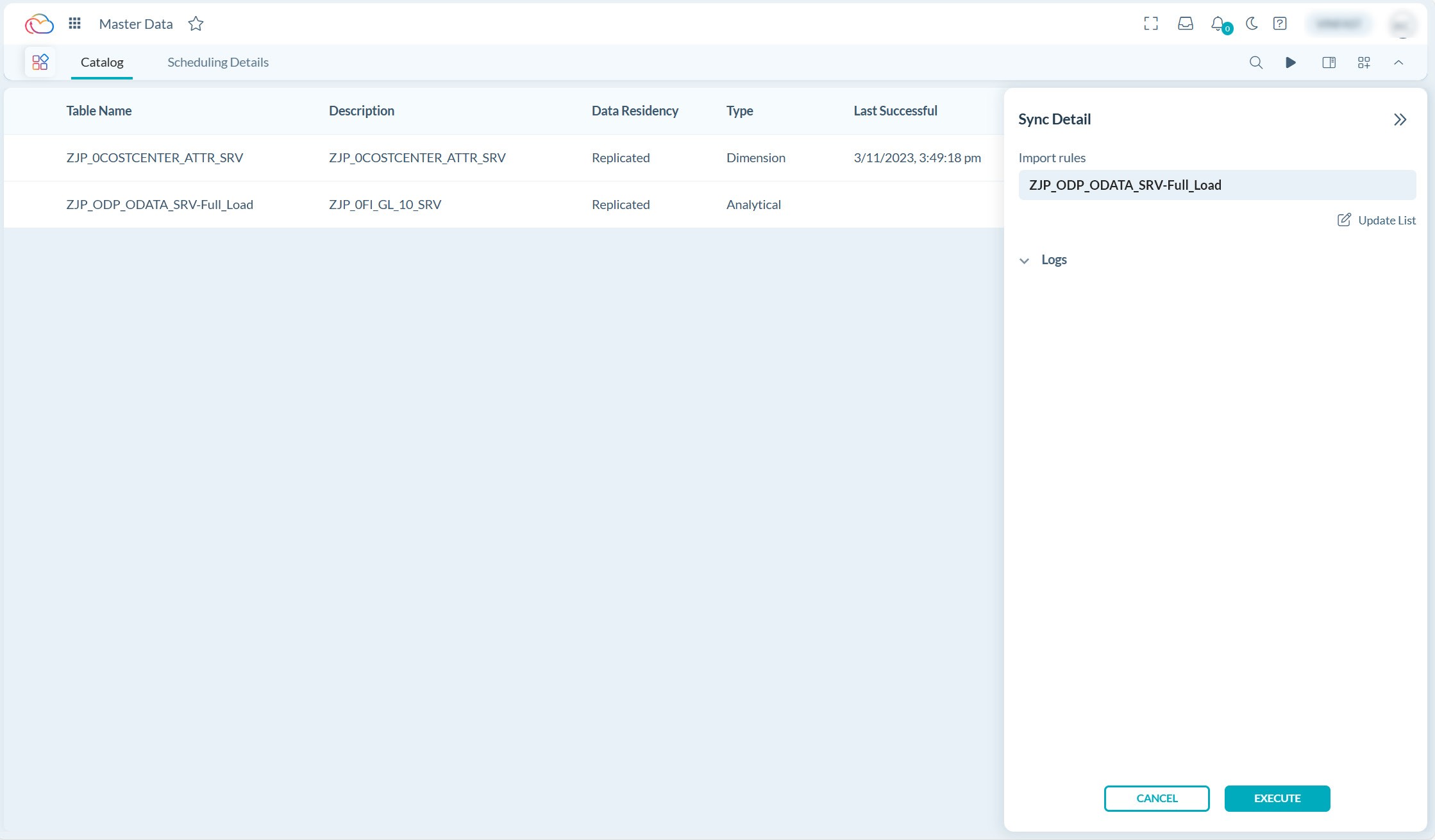Enter fullscreen mode via the fullscreen icon

coord(1151,23)
